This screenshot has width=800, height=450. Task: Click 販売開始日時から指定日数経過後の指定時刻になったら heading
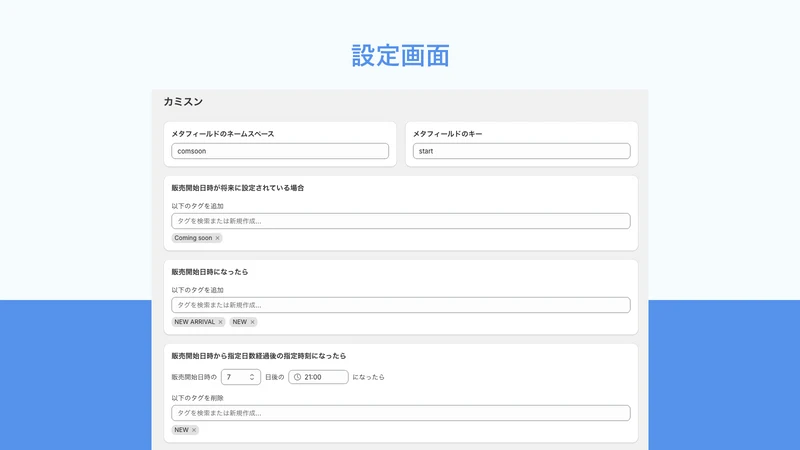259,356
